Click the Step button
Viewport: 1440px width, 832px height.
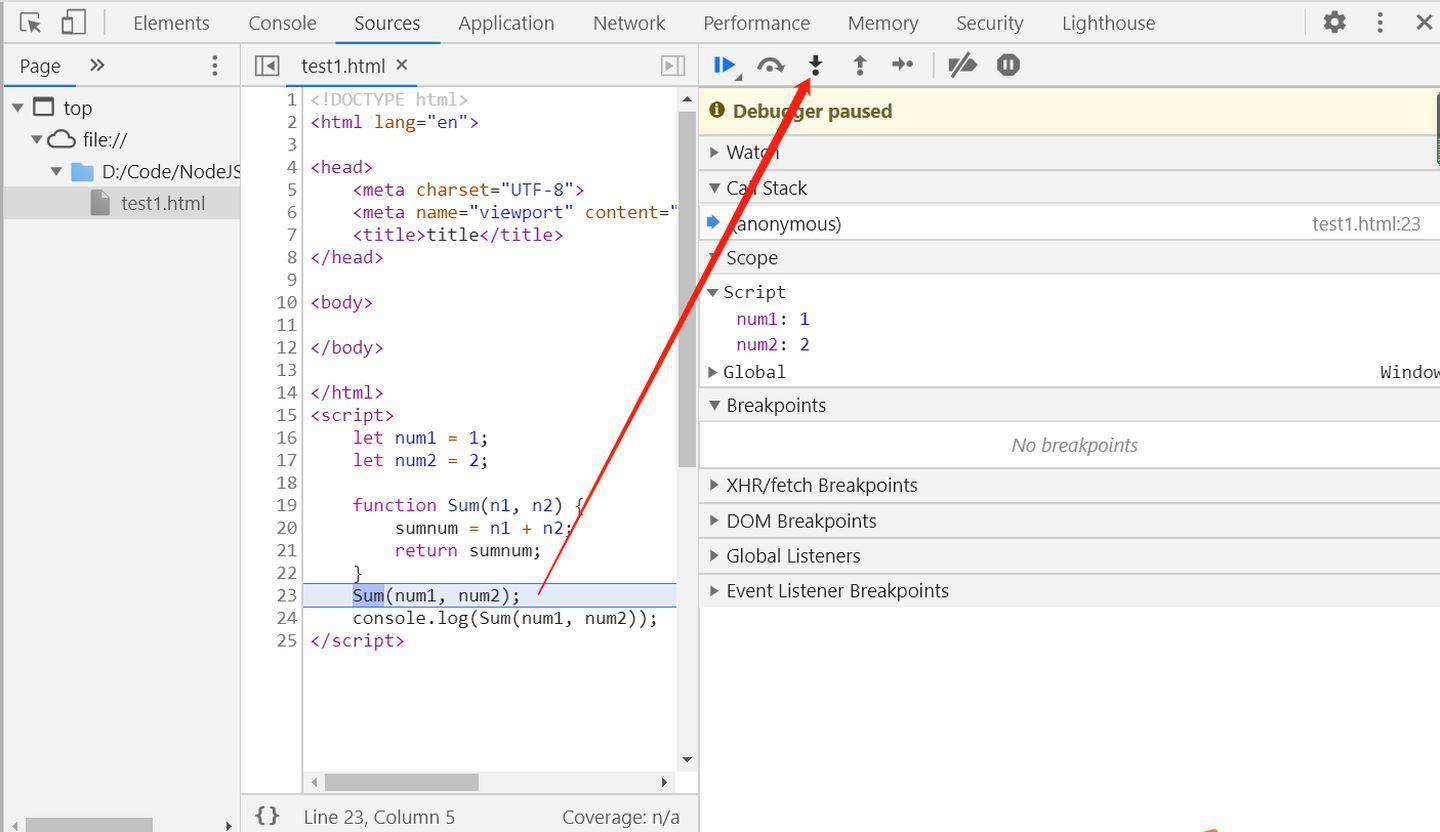pyautogui.click(x=903, y=65)
